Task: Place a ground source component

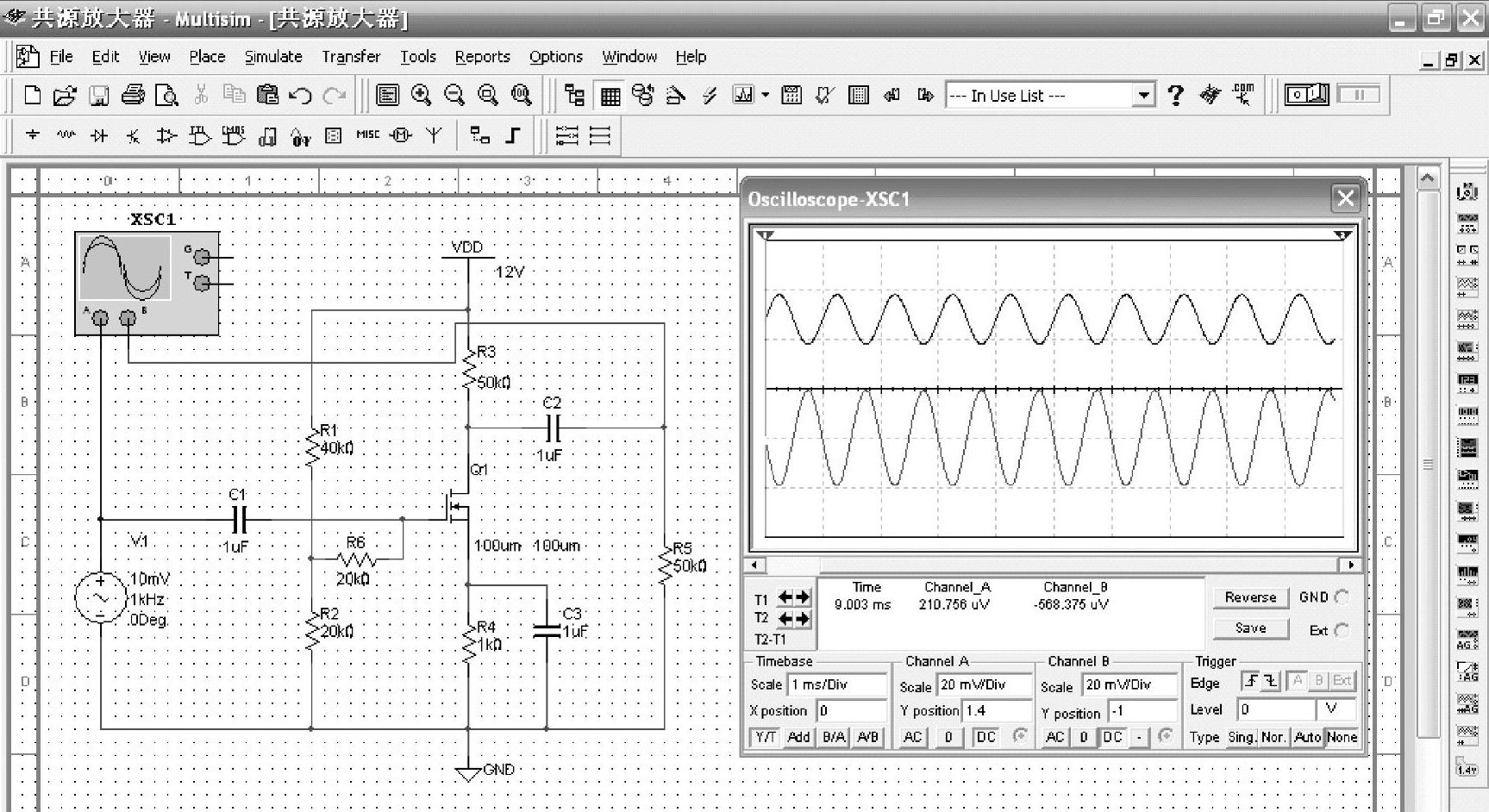Action: point(33,135)
